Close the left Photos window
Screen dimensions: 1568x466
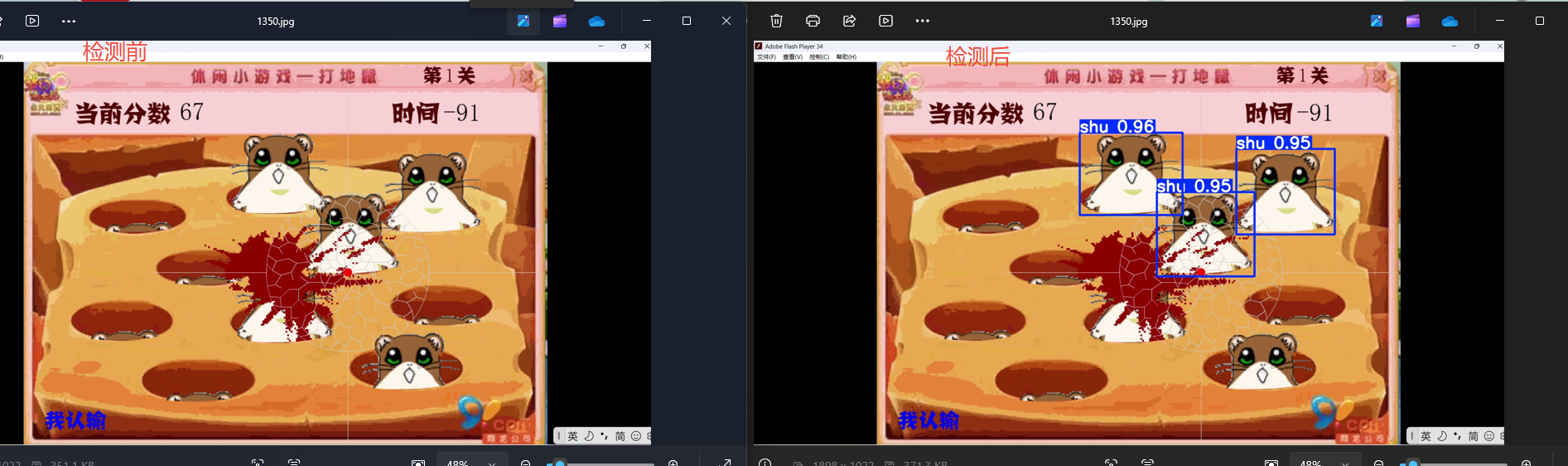[x=726, y=21]
